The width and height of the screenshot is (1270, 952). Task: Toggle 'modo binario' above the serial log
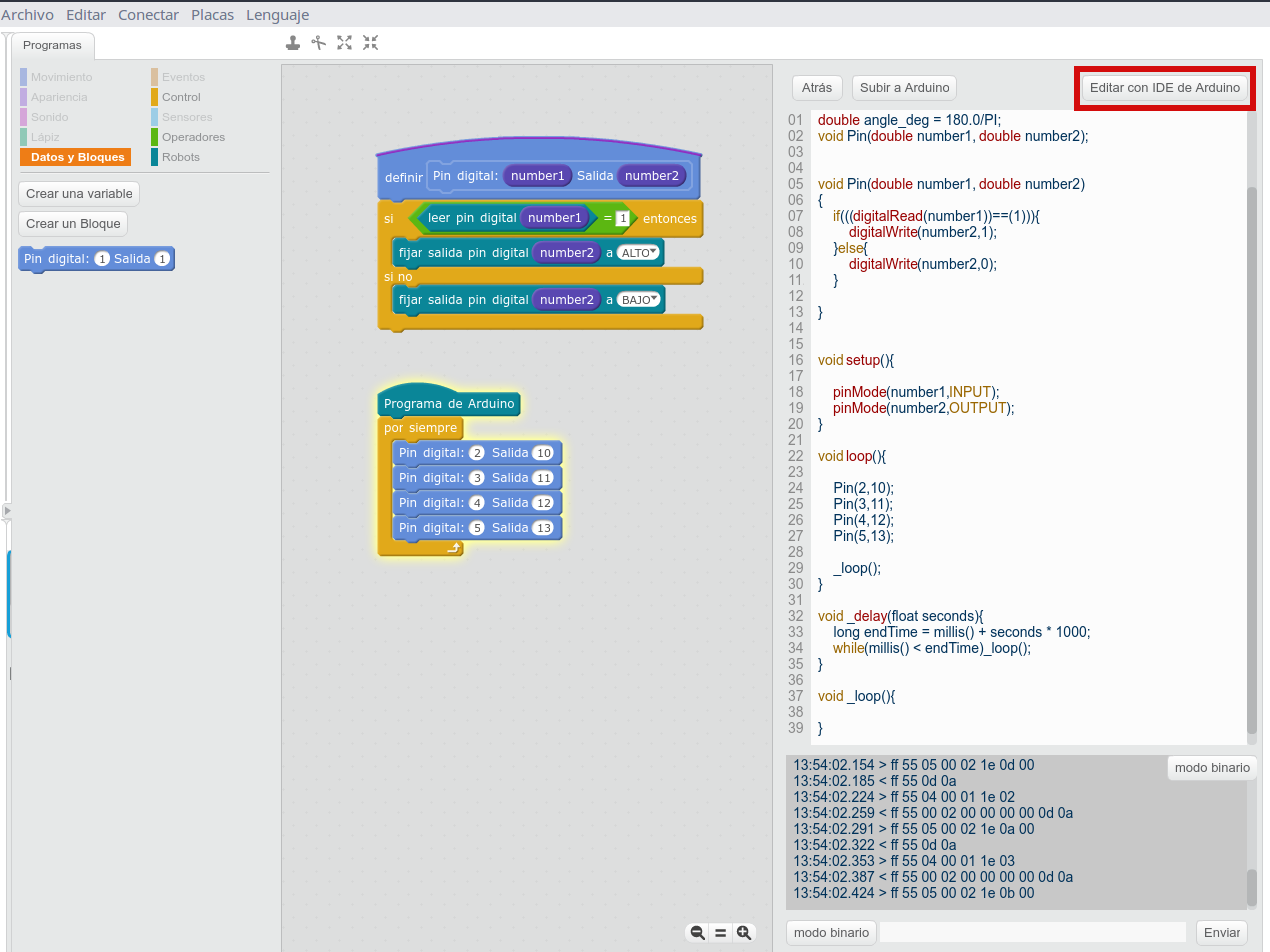coord(1211,768)
